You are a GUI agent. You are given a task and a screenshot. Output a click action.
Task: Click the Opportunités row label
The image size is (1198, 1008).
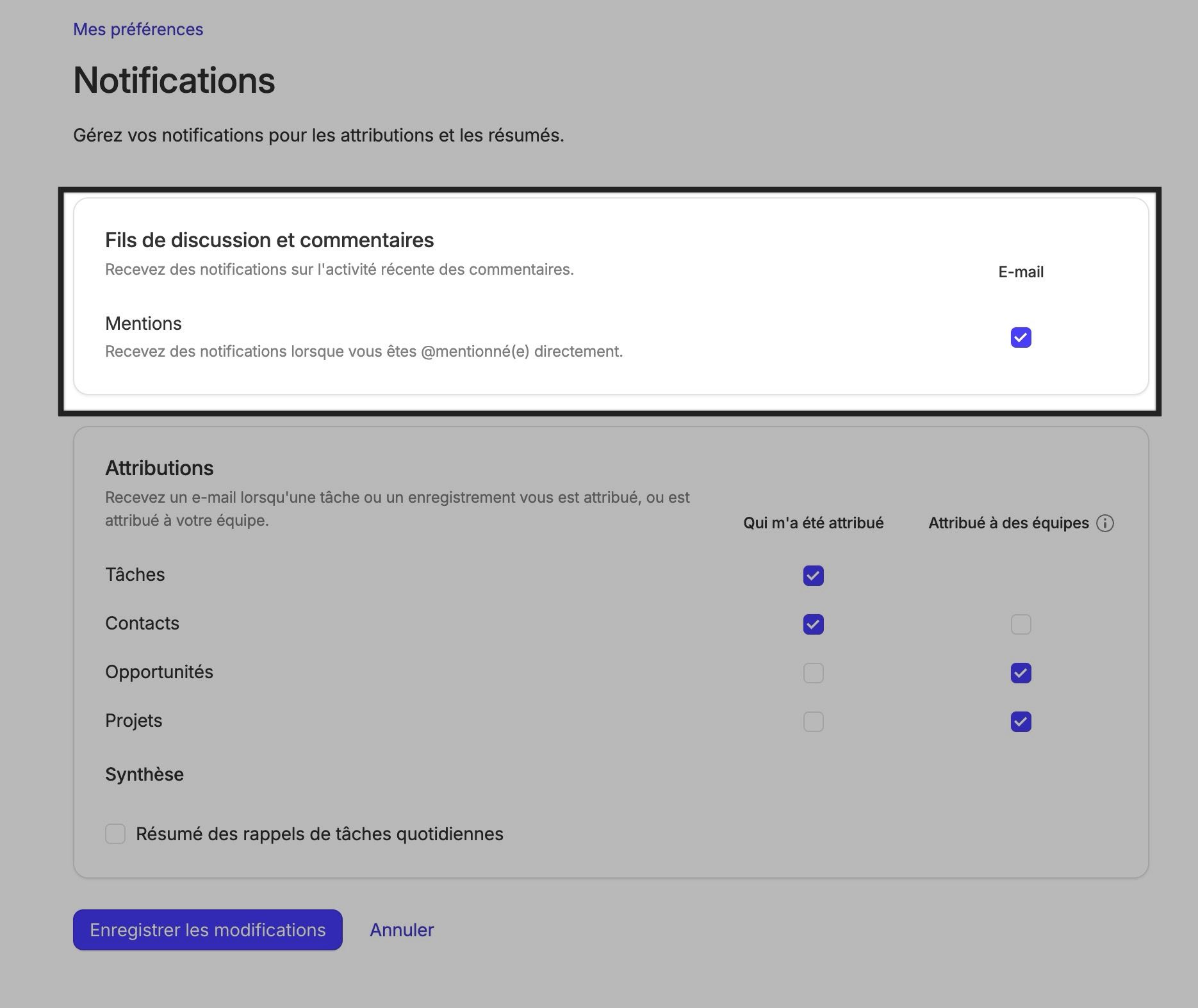pos(159,672)
